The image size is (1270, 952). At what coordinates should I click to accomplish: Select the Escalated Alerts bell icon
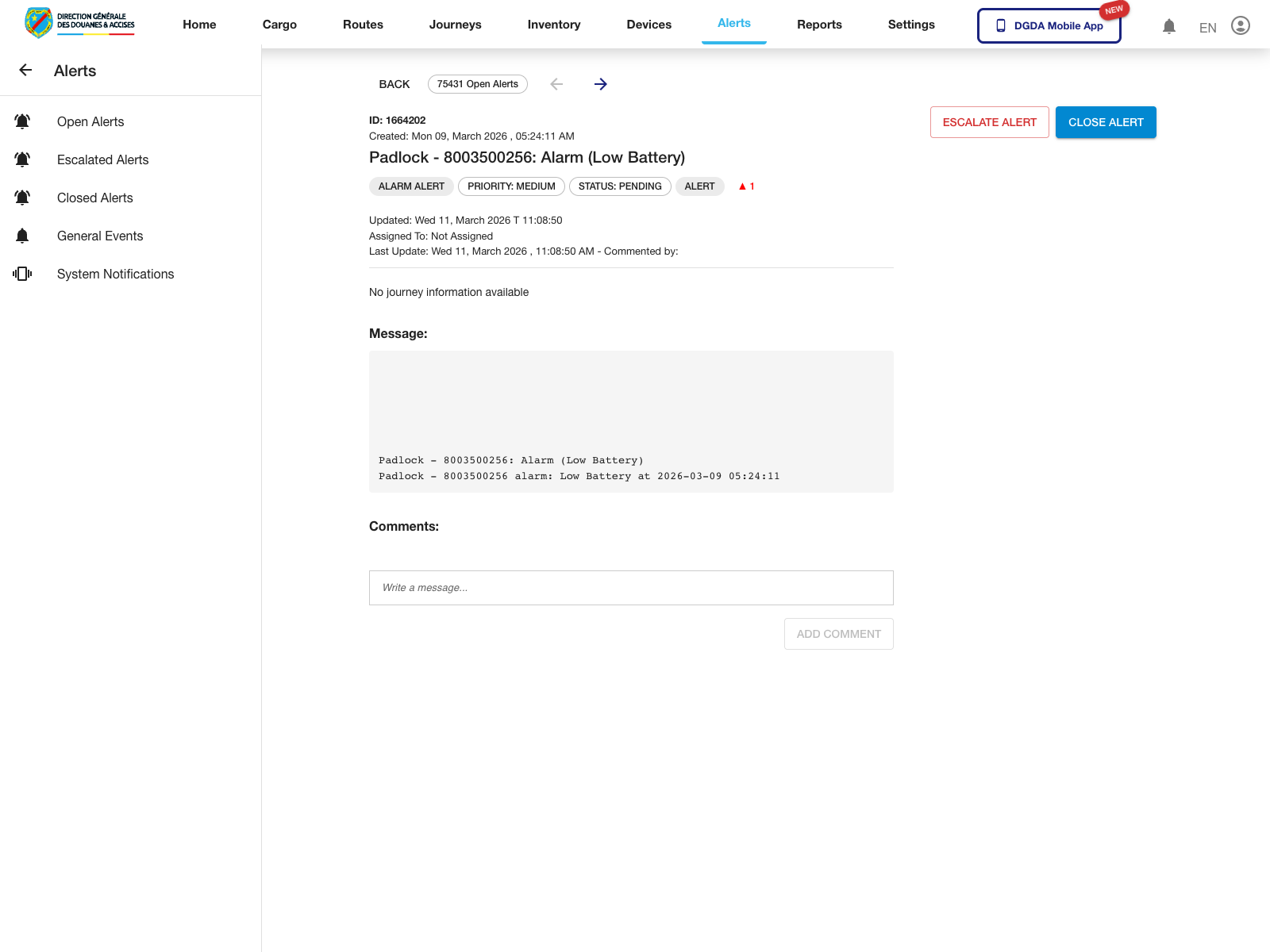[21, 159]
